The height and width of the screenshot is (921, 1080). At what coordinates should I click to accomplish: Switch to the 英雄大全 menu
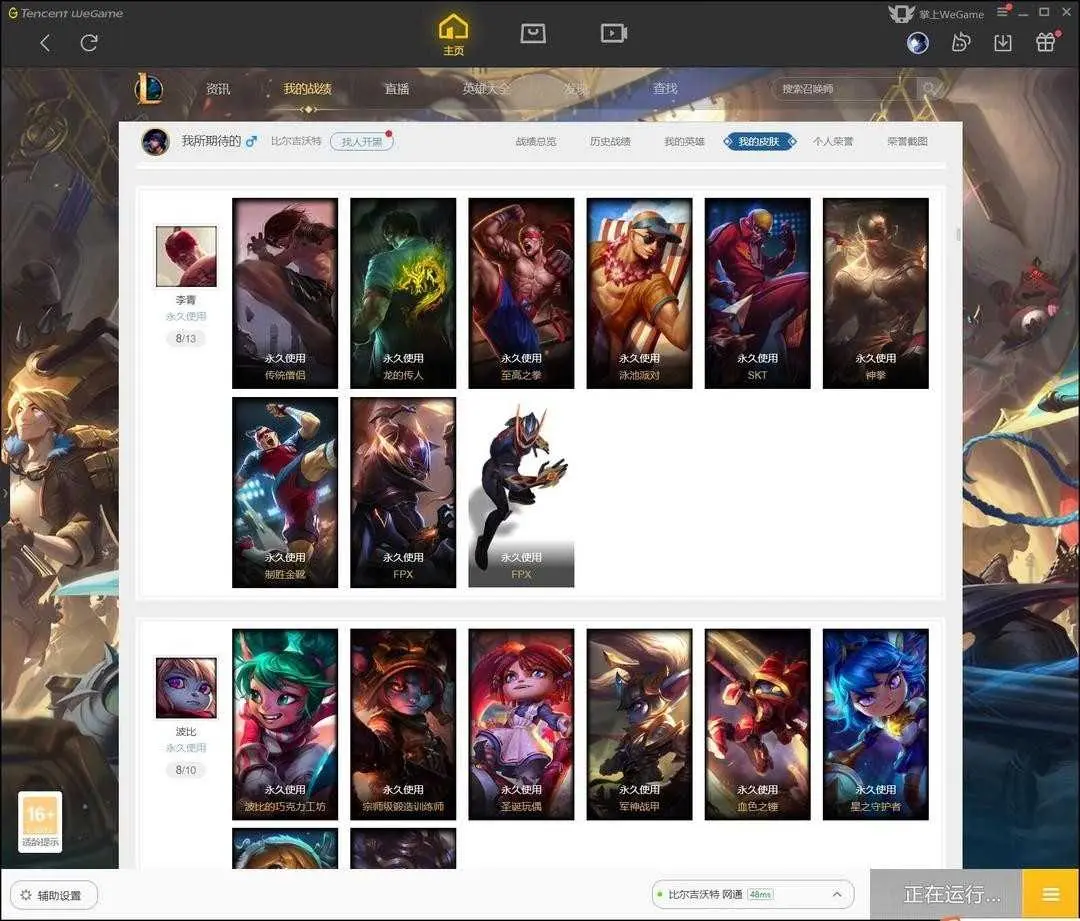pos(486,89)
